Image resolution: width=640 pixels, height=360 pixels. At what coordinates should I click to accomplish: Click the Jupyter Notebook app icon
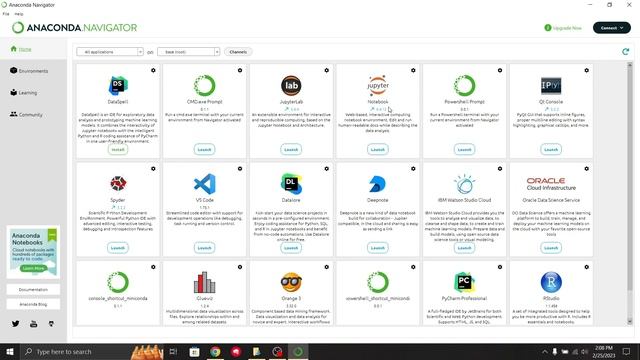tap(378, 86)
